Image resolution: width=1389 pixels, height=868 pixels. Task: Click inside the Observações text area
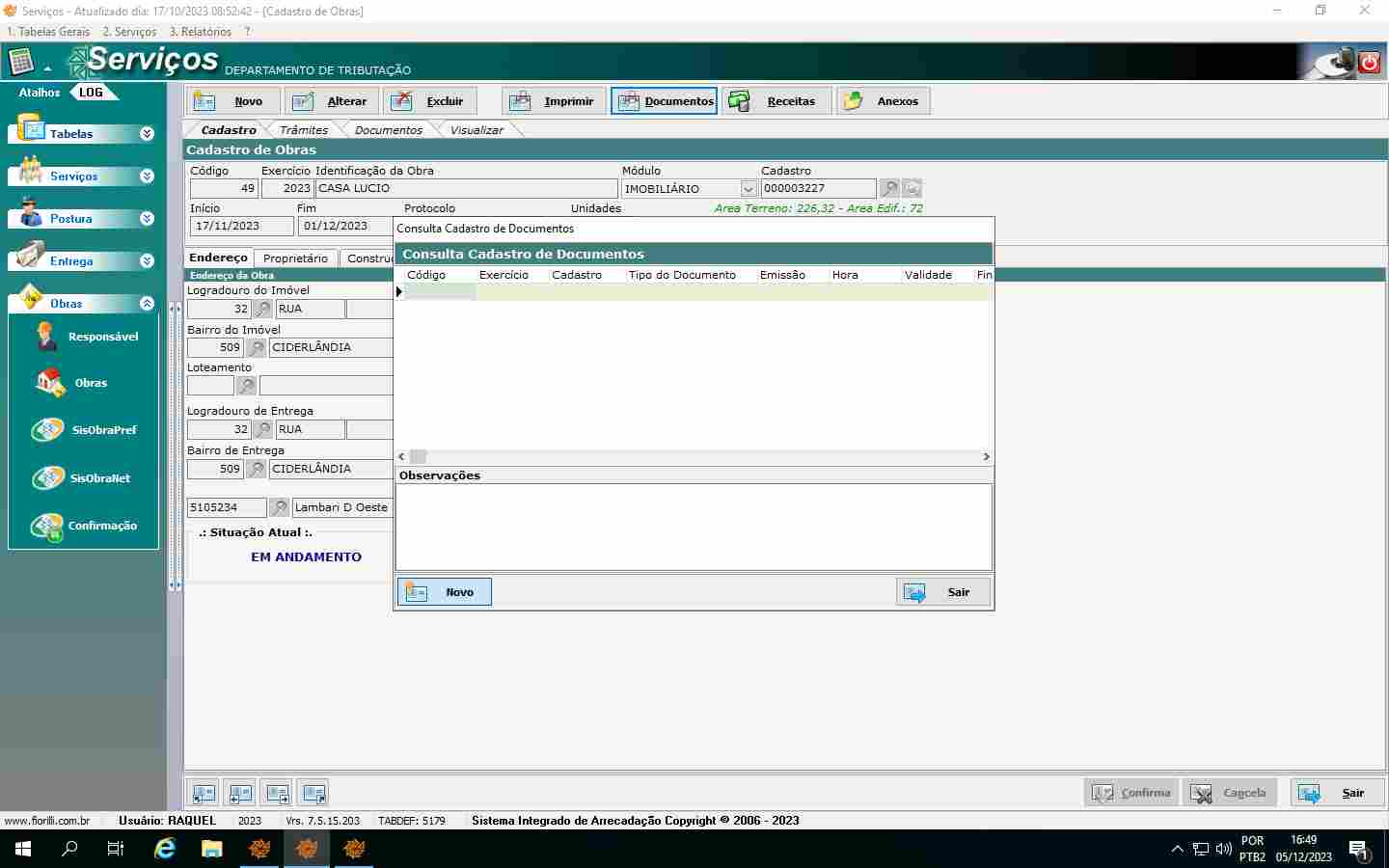[x=693, y=527]
